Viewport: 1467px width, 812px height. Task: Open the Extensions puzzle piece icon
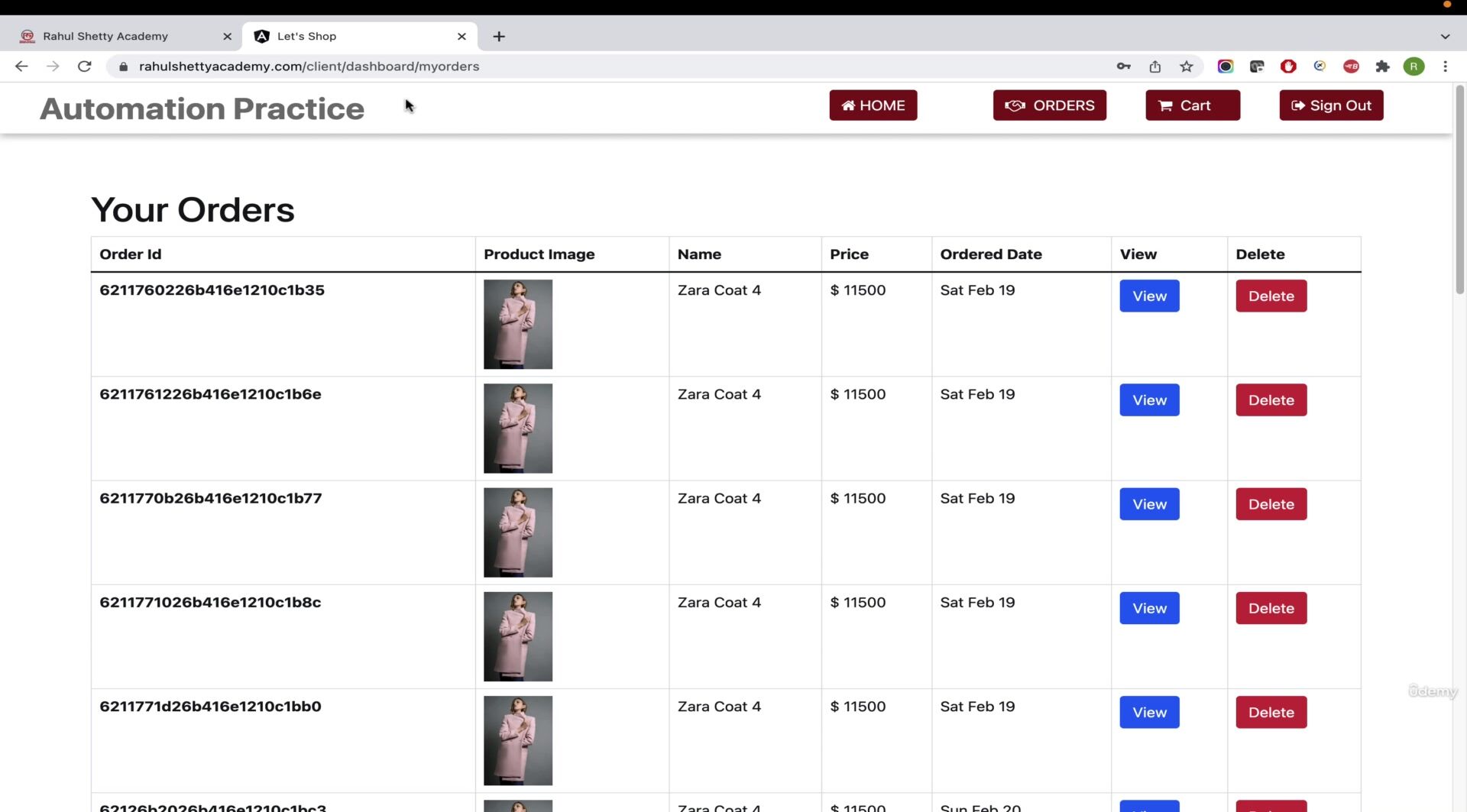[x=1382, y=66]
